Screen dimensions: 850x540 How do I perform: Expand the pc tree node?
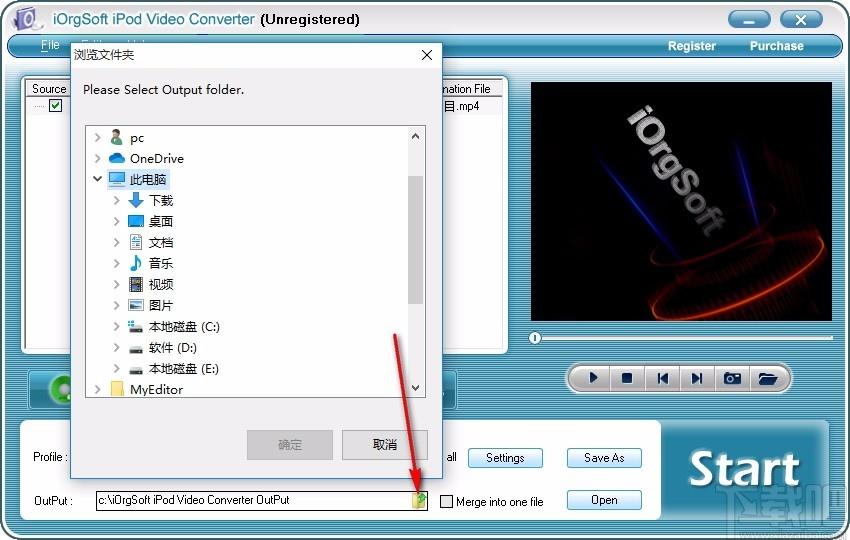tap(98, 137)
